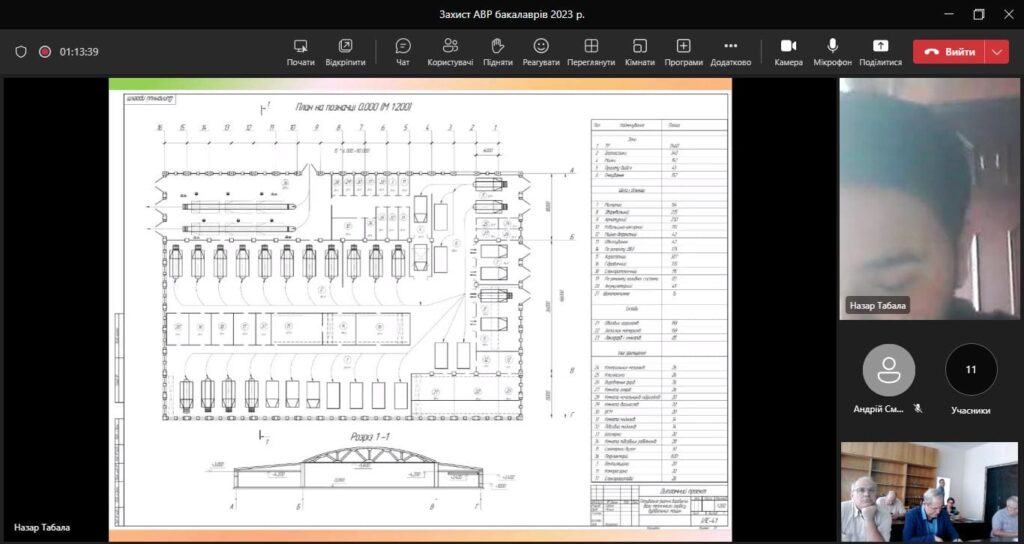This screenshot has height=544, width=1024.
Task: Change layout via Переглянути
Action: 590,52
